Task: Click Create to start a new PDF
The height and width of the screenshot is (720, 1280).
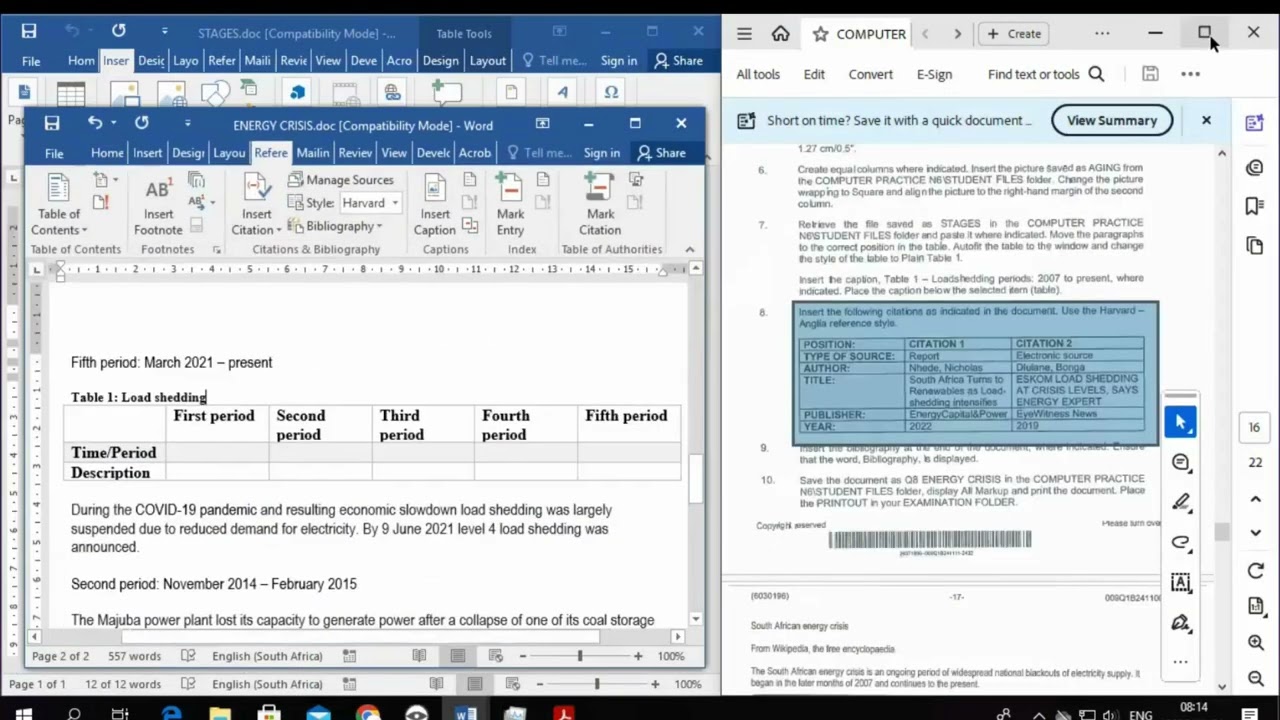Action: coord(1014,34)
